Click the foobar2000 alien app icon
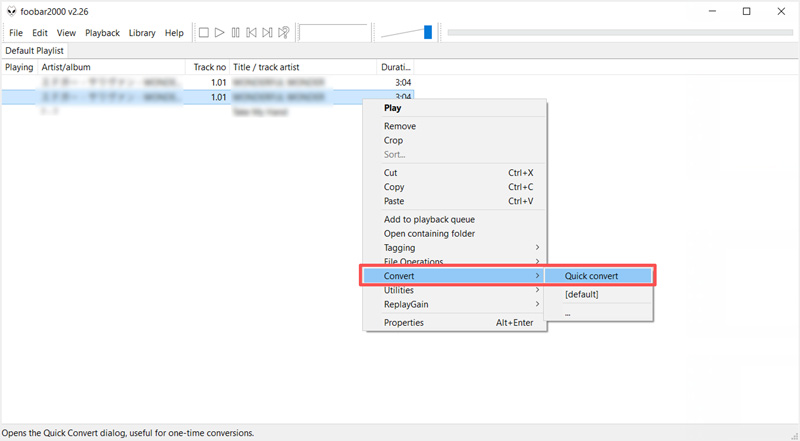 [11, 11]
